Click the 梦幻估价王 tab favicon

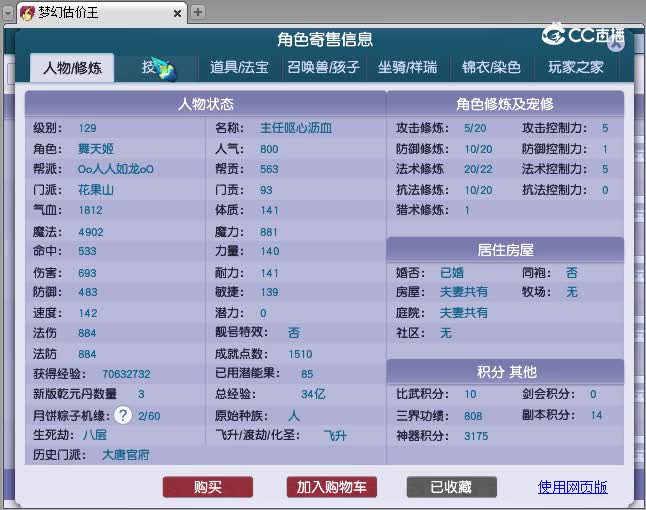click(x=27, y=13)
